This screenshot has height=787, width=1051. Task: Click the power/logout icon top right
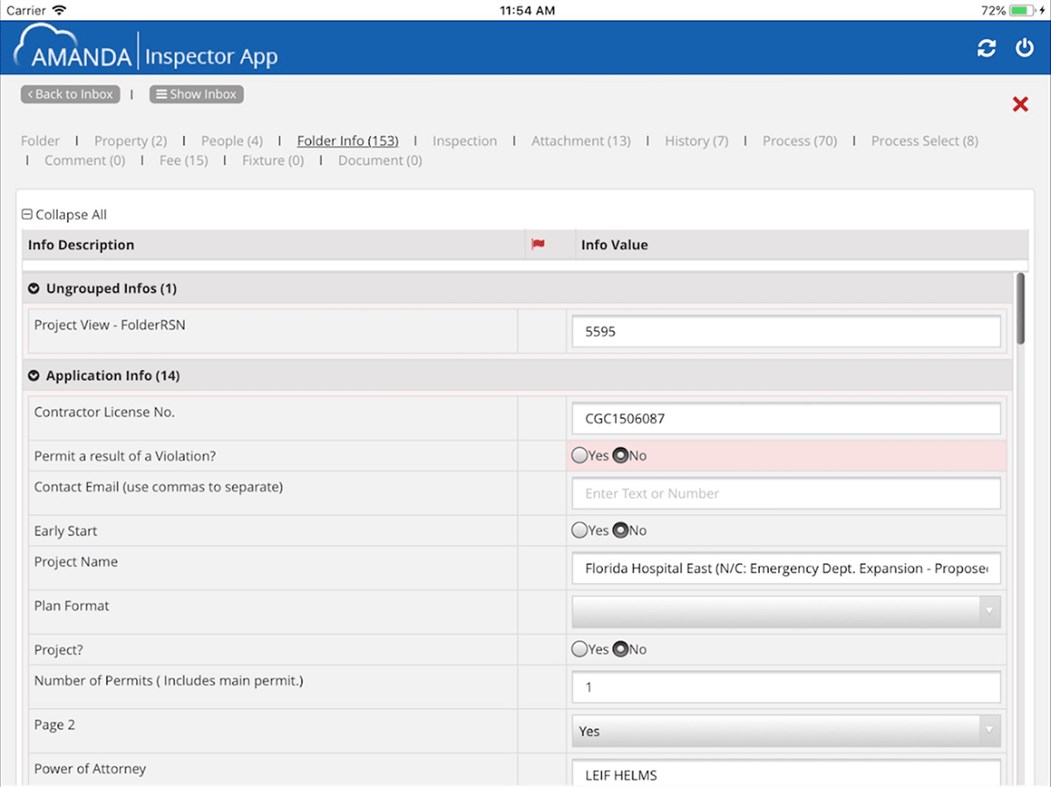pos(1023,47)
